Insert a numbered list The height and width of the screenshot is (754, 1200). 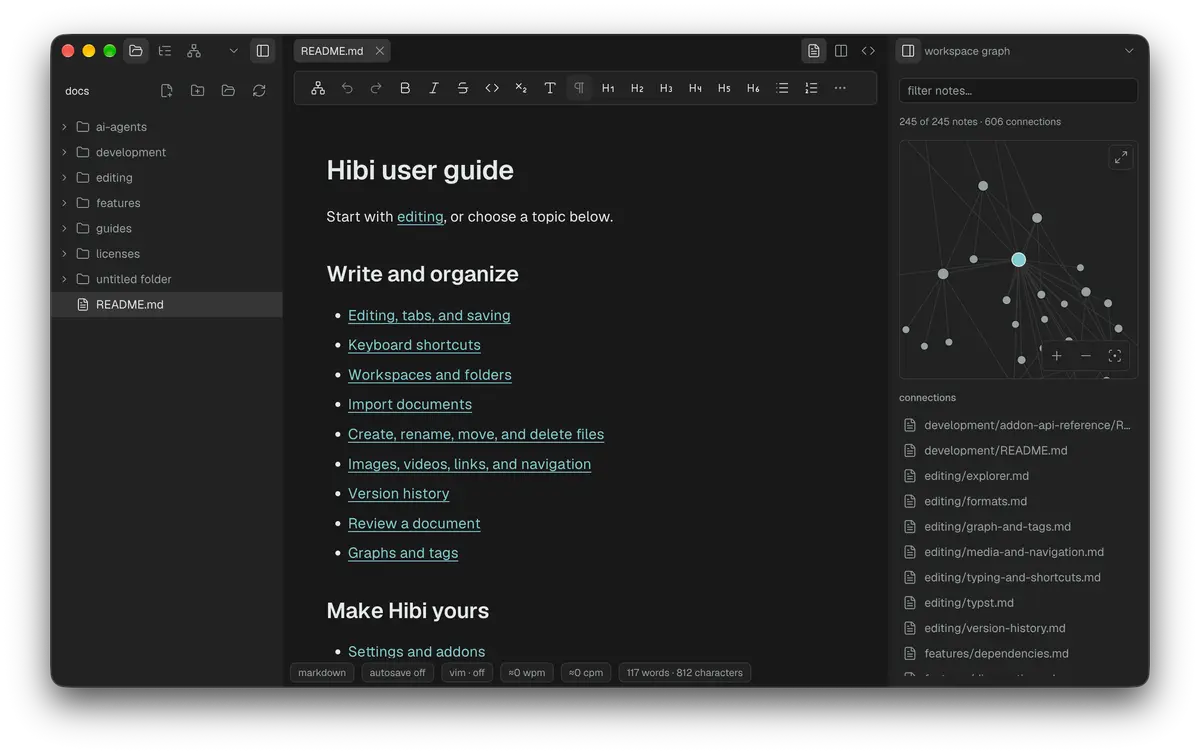pos(811,88)
